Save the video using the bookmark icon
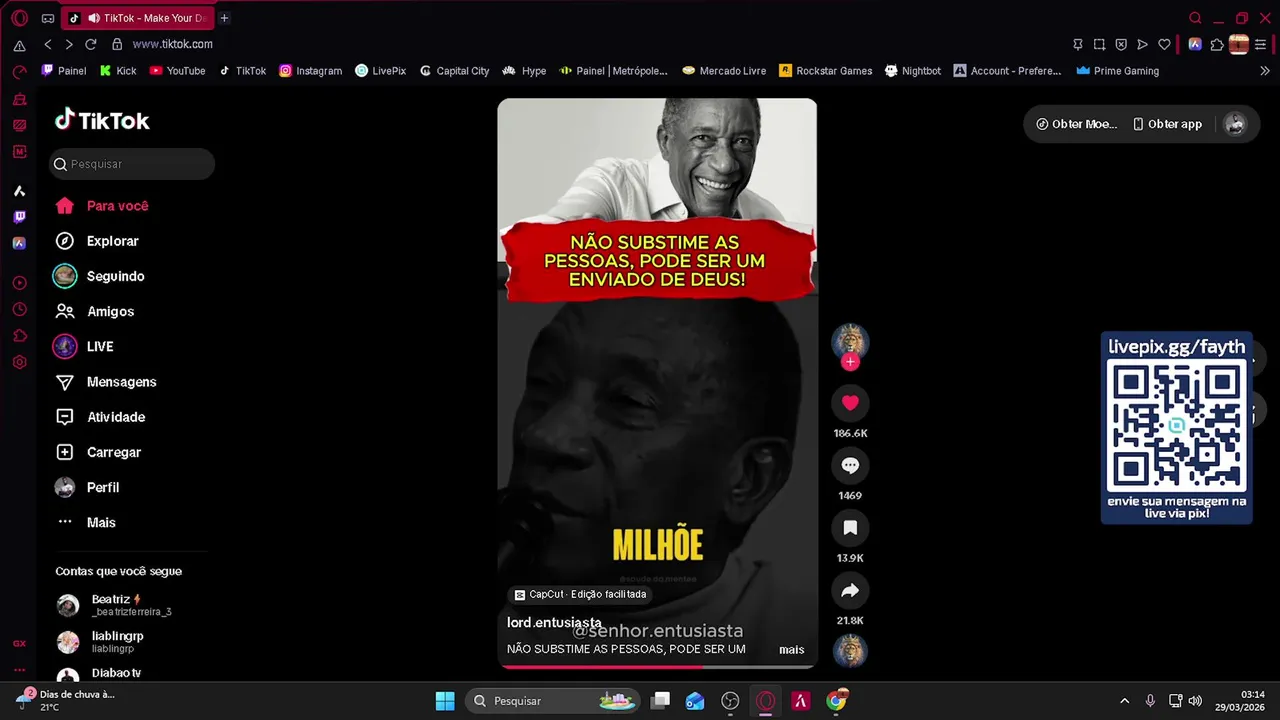Screen dimensions: 1280x720 (850, 528)
